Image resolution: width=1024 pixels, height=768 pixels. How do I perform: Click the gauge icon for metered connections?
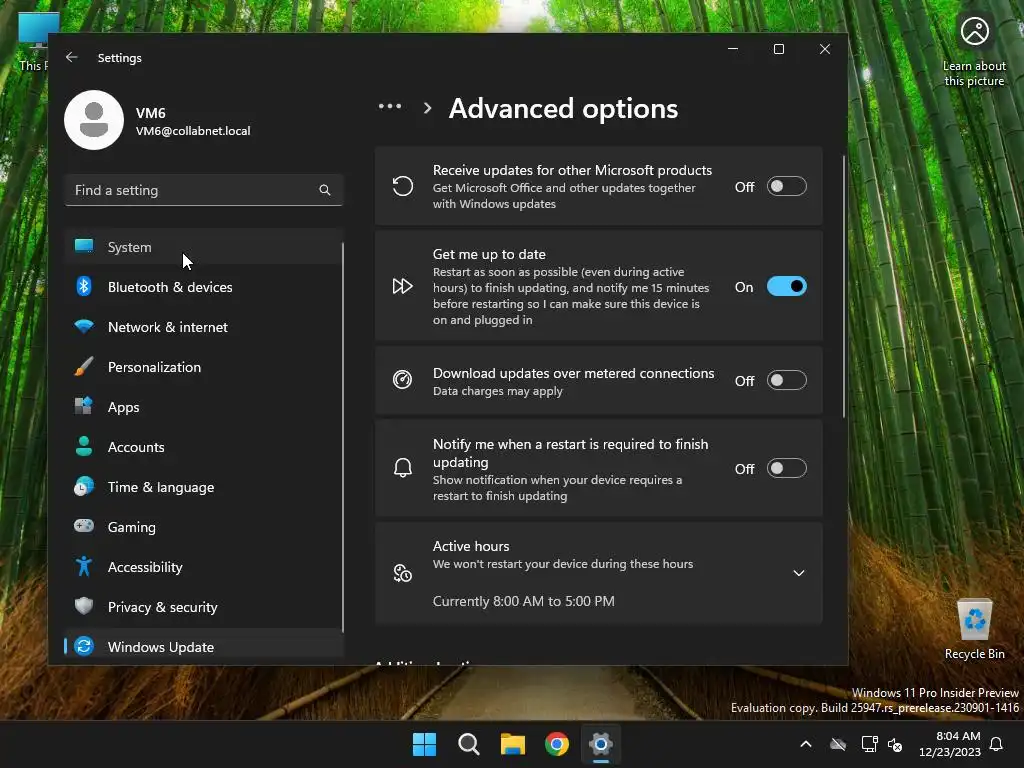point(402,379)
